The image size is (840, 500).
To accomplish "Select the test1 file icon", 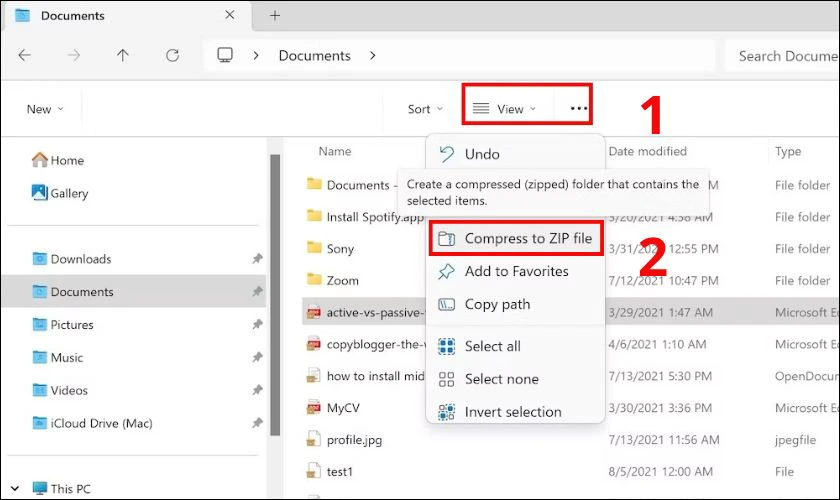I will pos(313,472).
